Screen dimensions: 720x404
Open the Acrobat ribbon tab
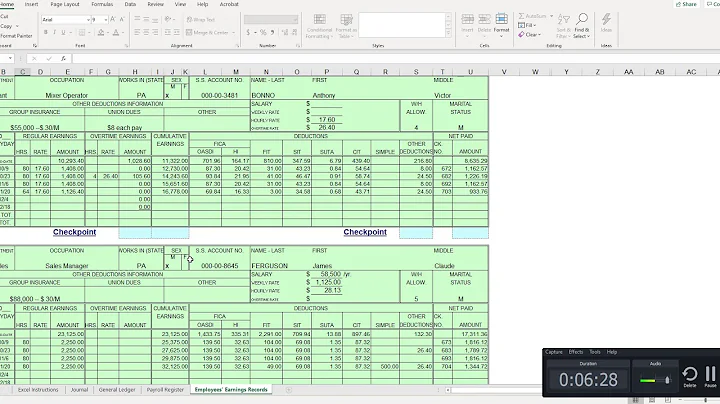[x=229, y=4]
